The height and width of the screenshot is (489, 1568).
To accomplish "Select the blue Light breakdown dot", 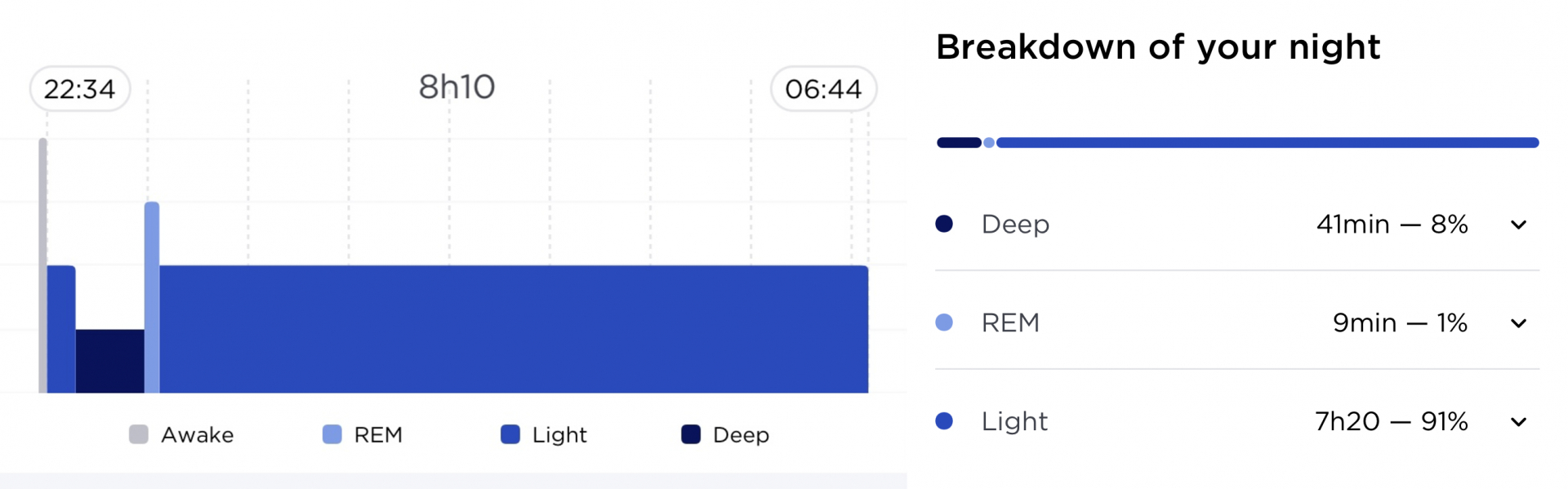I will click(944, 421).
